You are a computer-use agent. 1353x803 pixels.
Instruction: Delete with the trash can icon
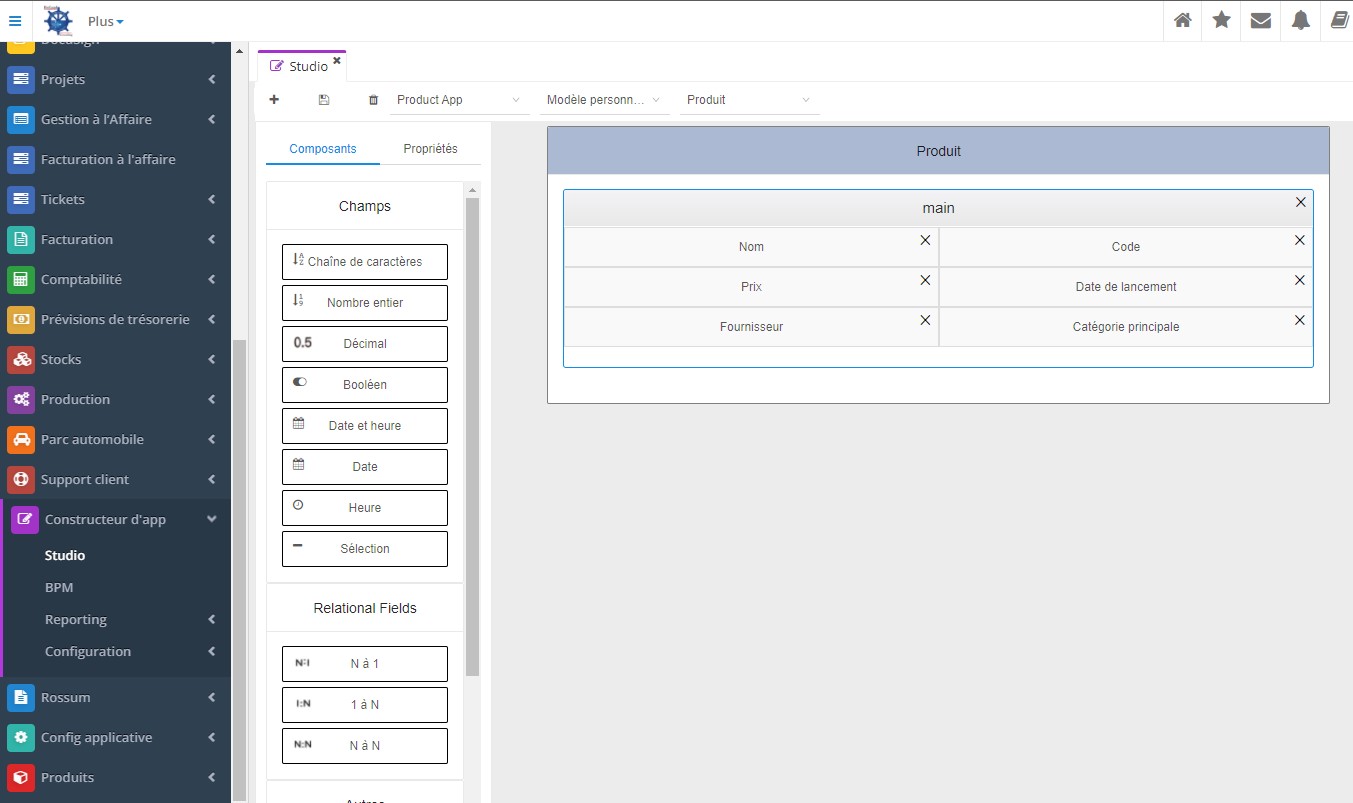coord(374,100)
